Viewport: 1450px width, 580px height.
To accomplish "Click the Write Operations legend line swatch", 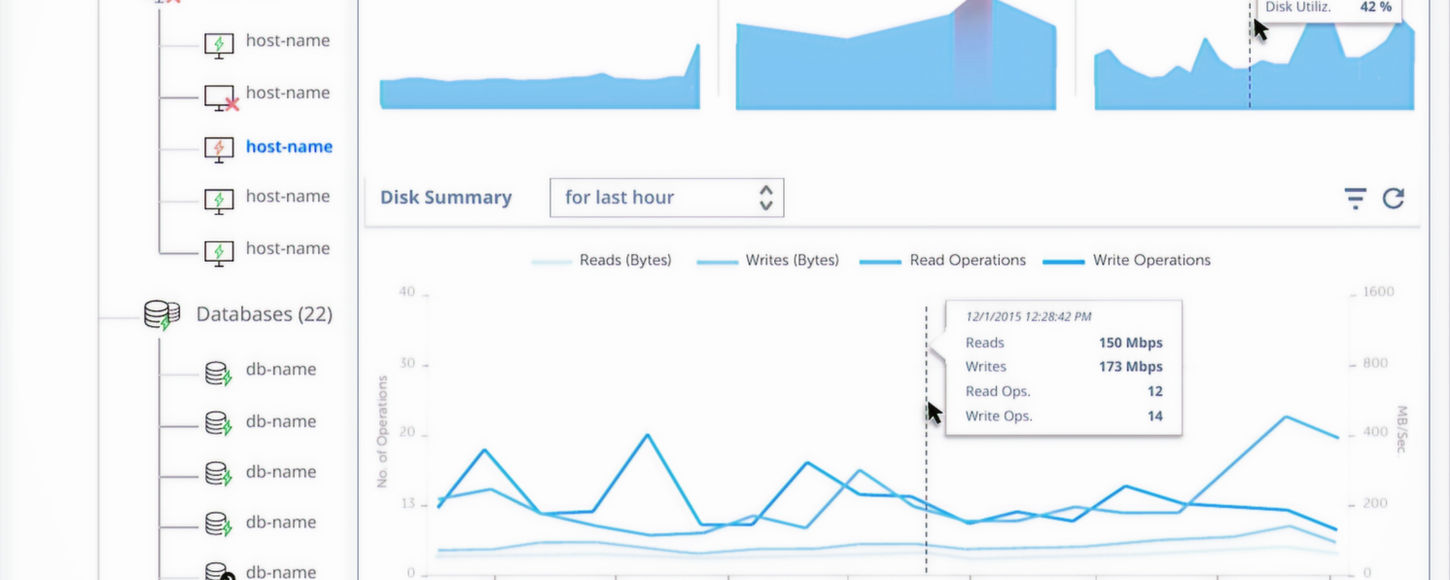I will coord(1064,261).
